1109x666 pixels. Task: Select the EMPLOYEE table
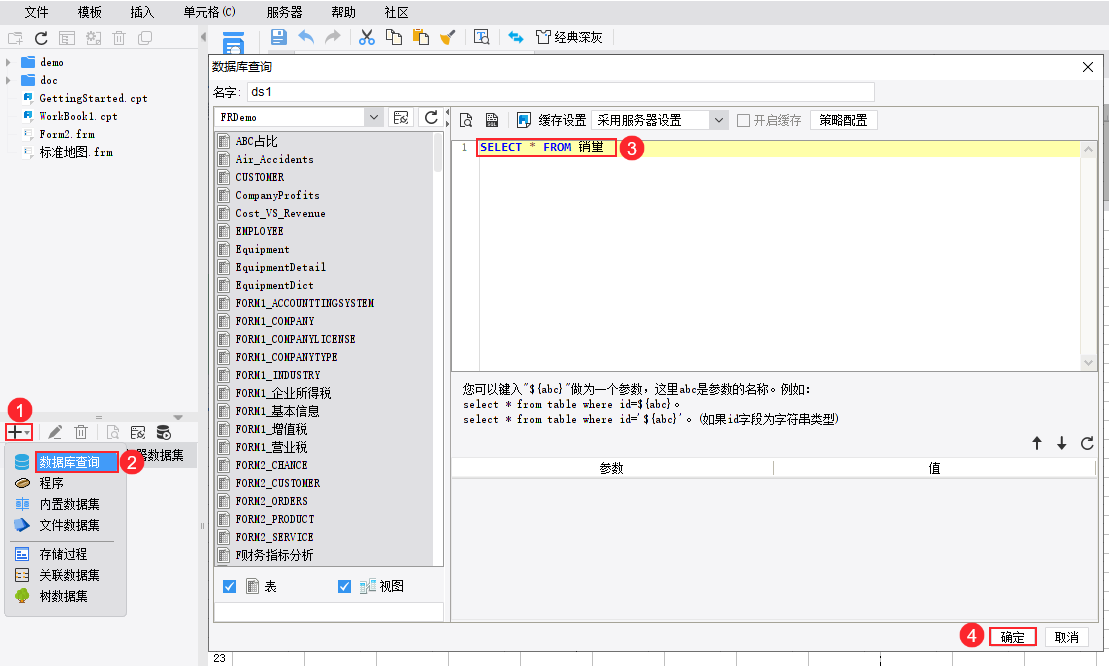point(260,231)
